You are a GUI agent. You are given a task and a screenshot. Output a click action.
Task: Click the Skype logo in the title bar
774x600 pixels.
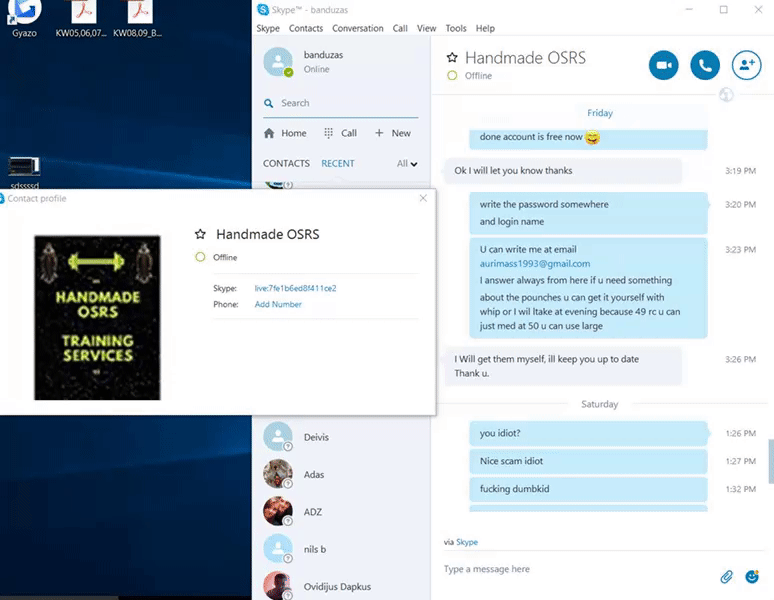(263, 9)
